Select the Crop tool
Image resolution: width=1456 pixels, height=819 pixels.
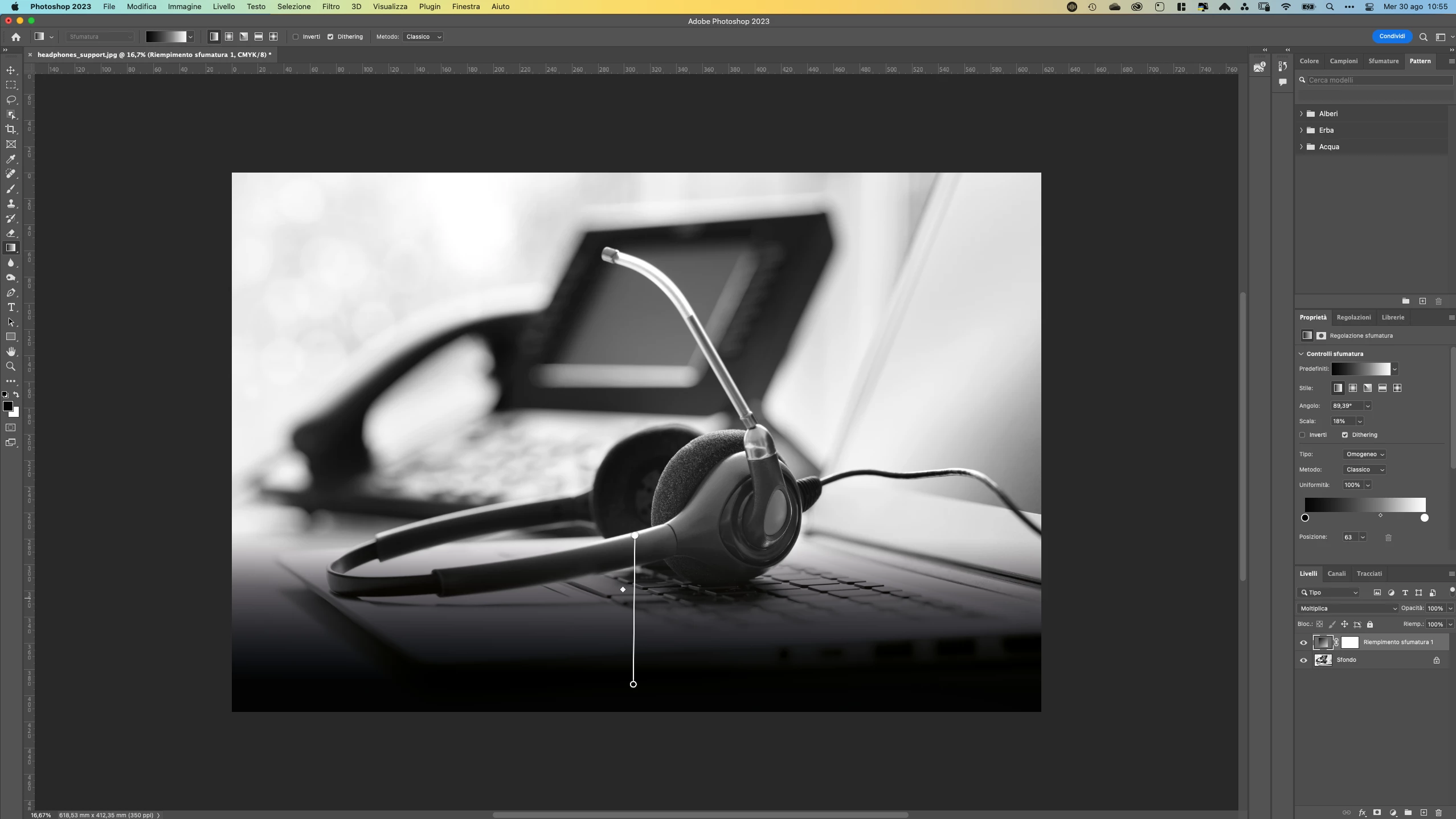11,129
